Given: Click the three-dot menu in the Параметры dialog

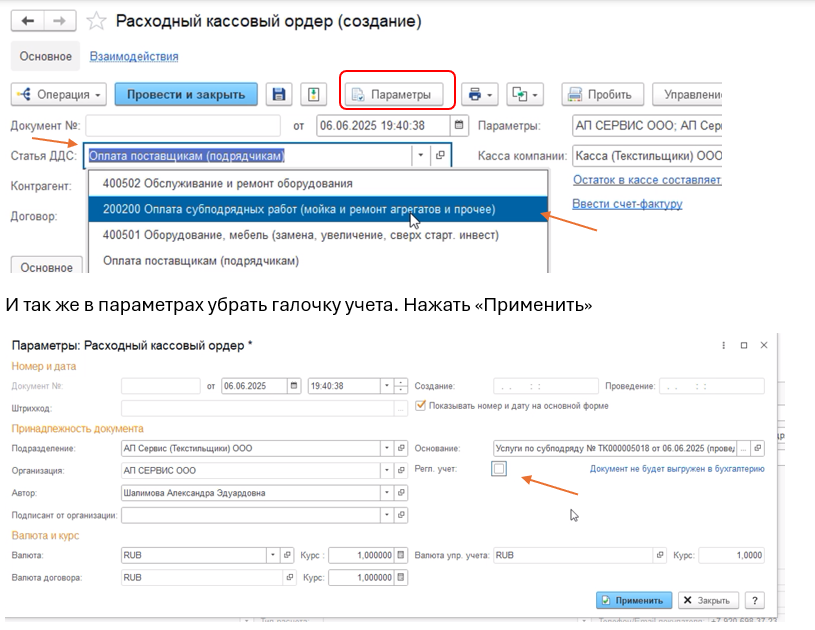Looking at the screenshot, I should pyautogui.click(x=723, y=345).
